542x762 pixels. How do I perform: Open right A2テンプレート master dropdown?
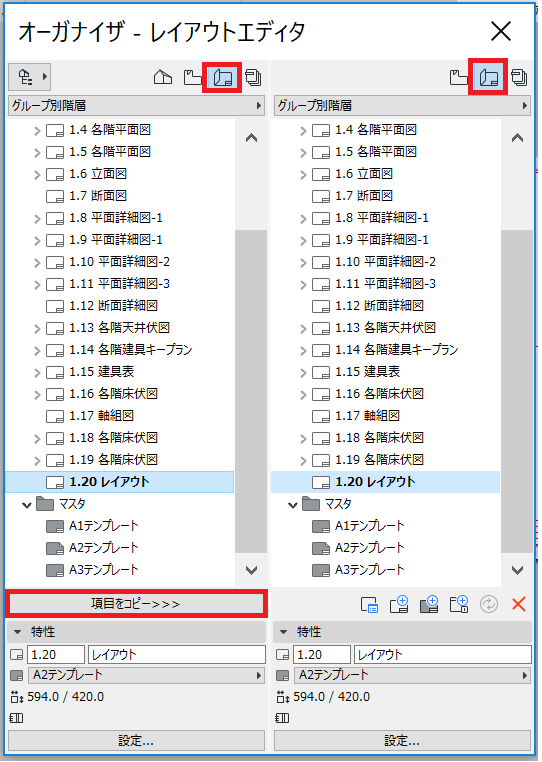point(412,675)
